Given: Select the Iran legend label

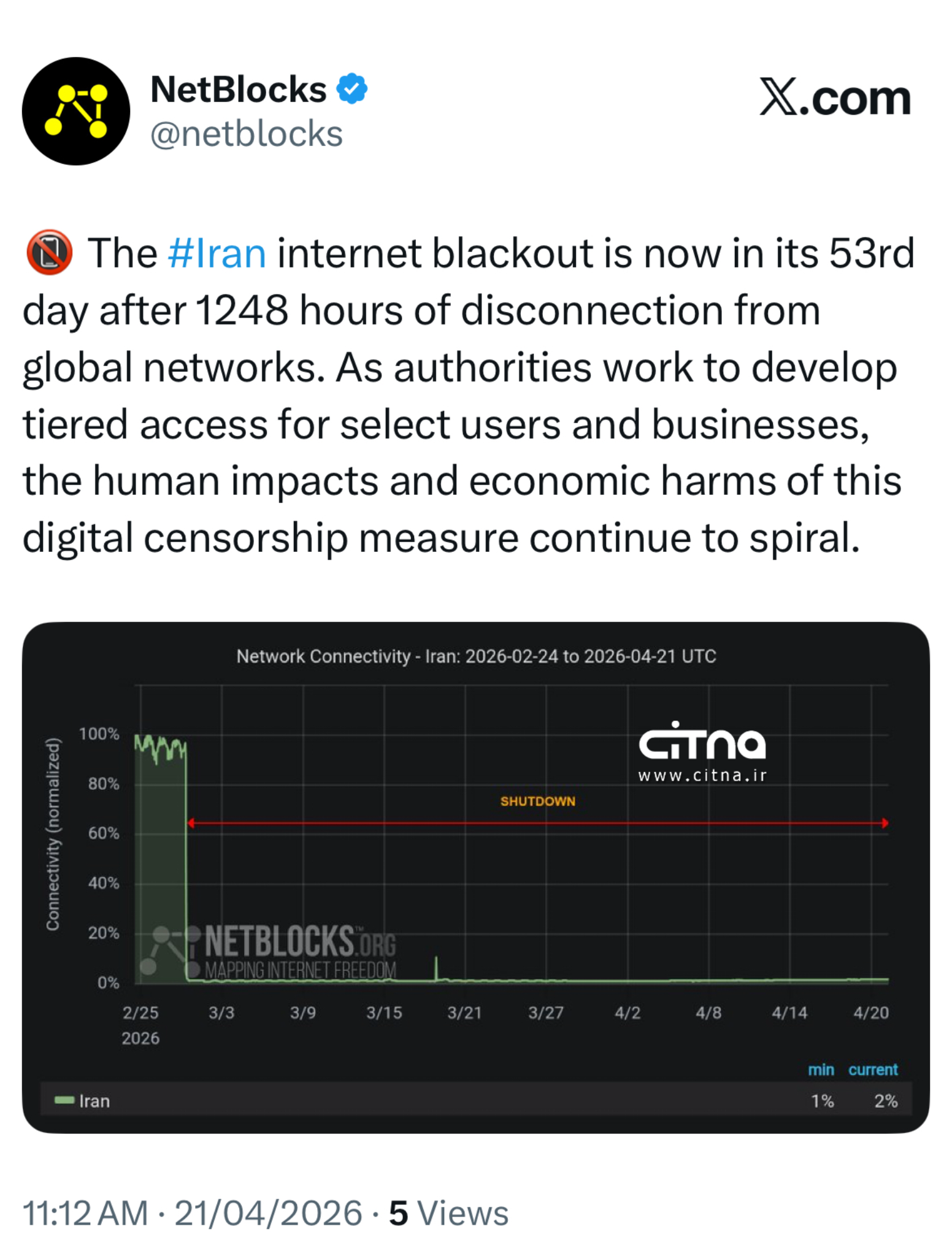Looking at the screenshot, I should [x=94, y=1101].
